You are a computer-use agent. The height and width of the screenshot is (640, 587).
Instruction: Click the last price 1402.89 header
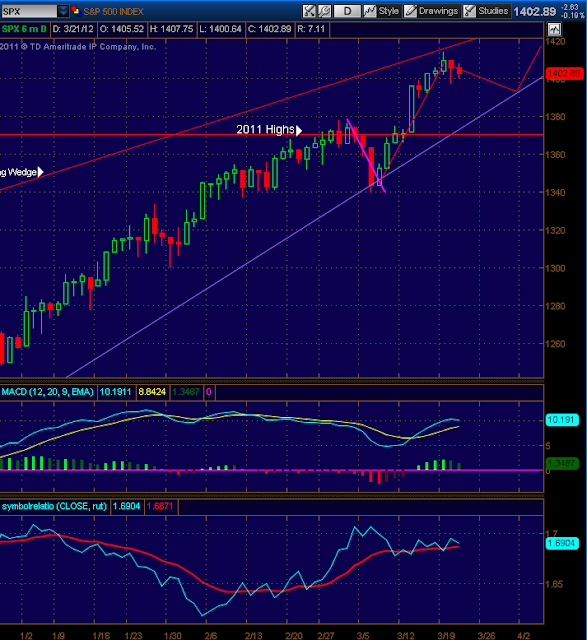click(534, 11)
